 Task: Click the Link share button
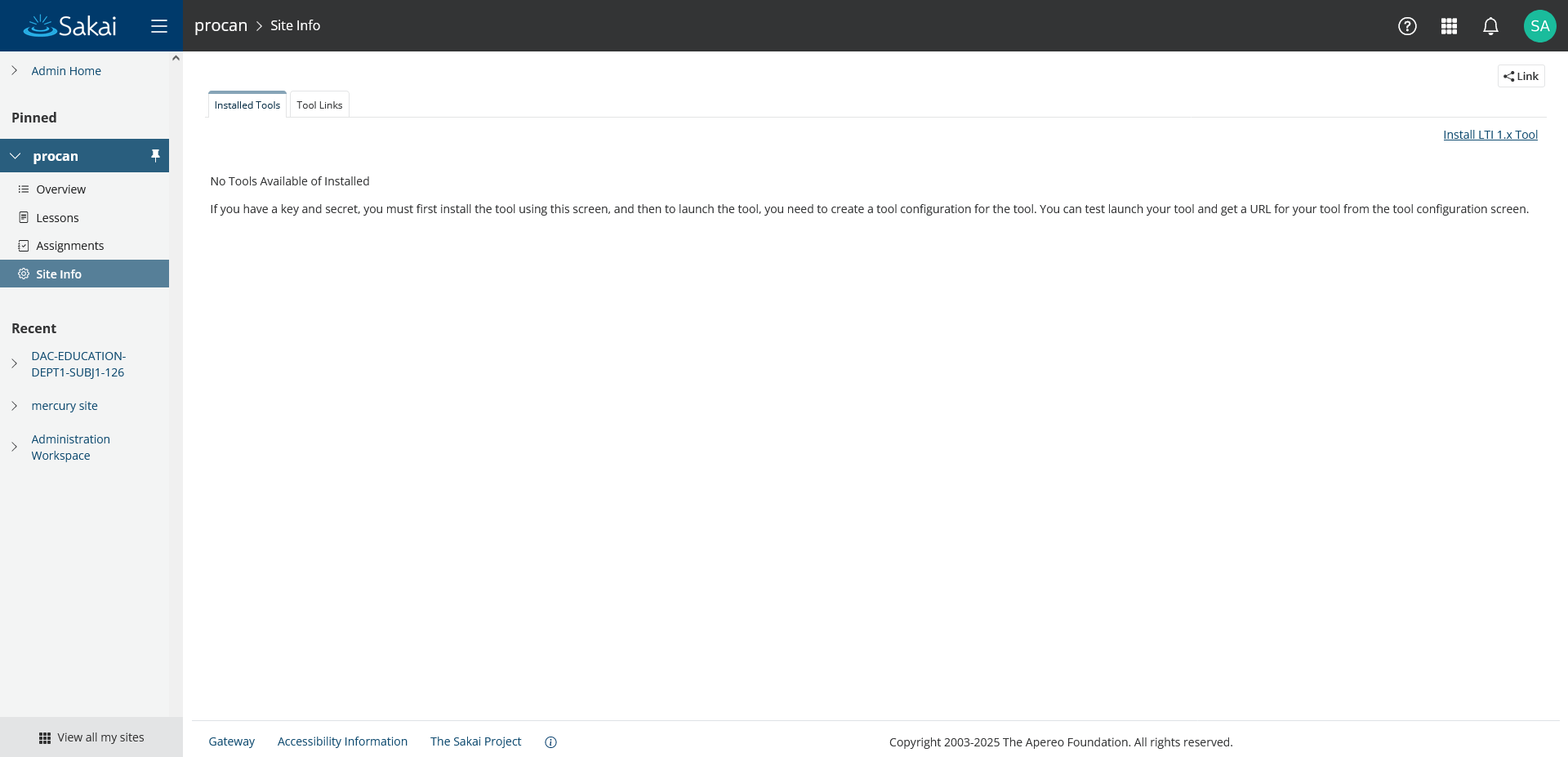tap(1521, 76)
